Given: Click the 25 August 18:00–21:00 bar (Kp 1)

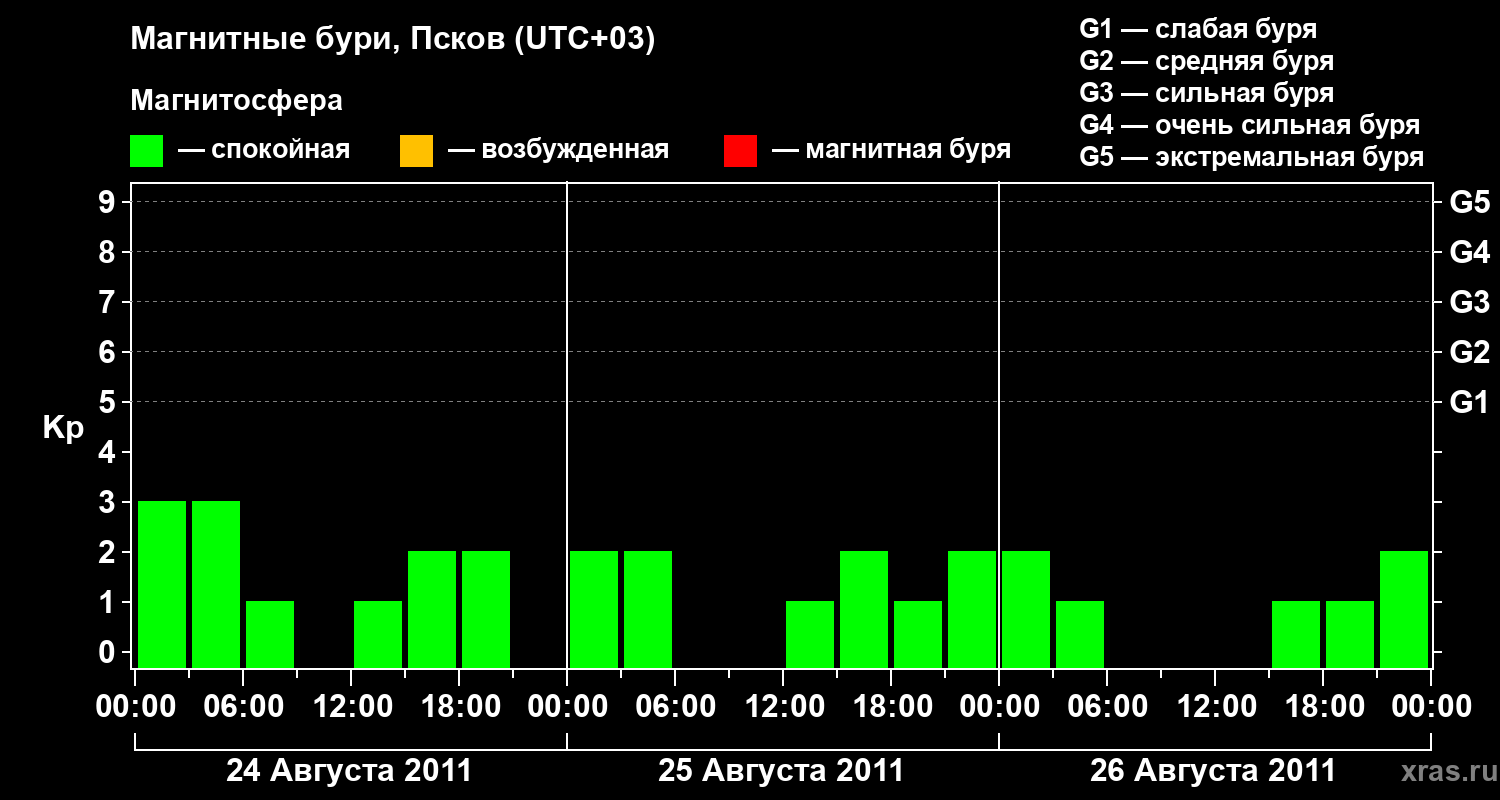Looking at the screenshot, I should click(x=918, y=634).
